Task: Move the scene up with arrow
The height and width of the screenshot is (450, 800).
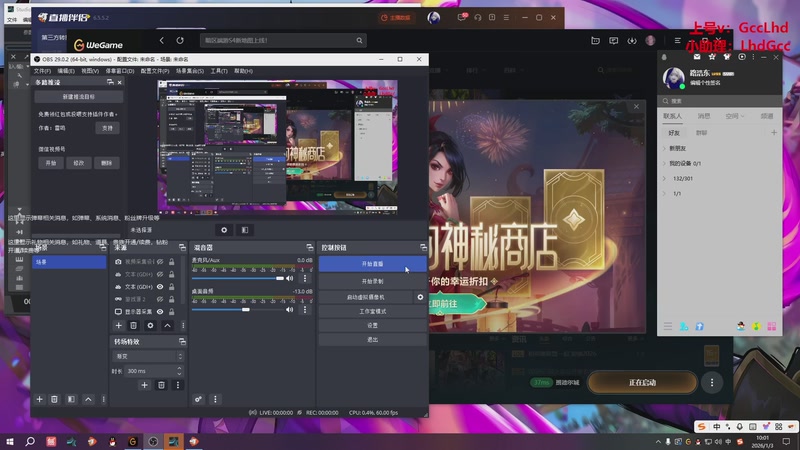Action: click(x=88, y=399)
